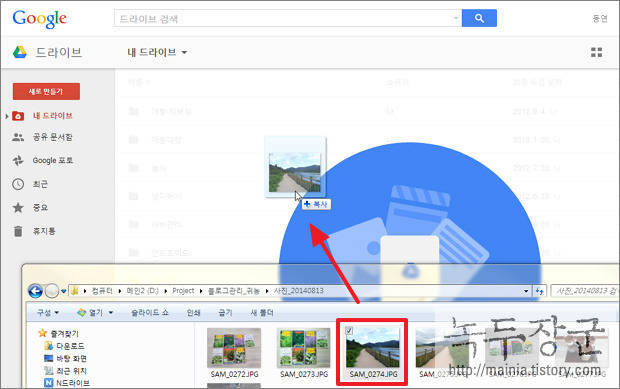Open 공유 문서함 people icon
620x389 pixels.
(18, 137)
